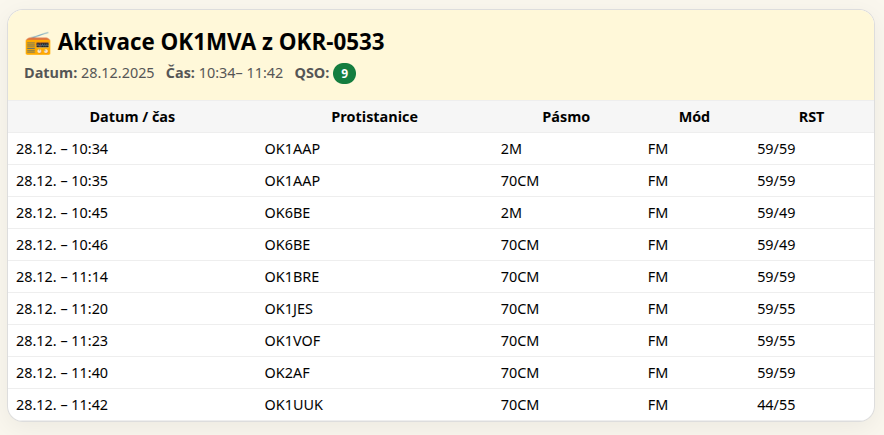Click the Protistanice column header
Screen dimensions: 884x435
click(374, 117)
